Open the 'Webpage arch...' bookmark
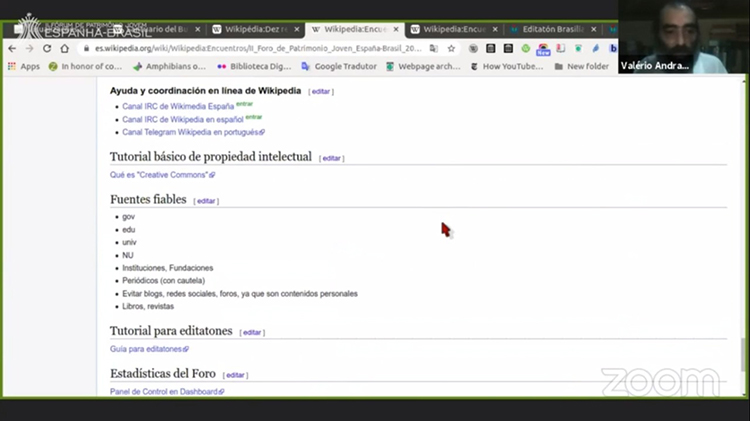The height and width of the screenshot is (421, 750). pos(423,66)
